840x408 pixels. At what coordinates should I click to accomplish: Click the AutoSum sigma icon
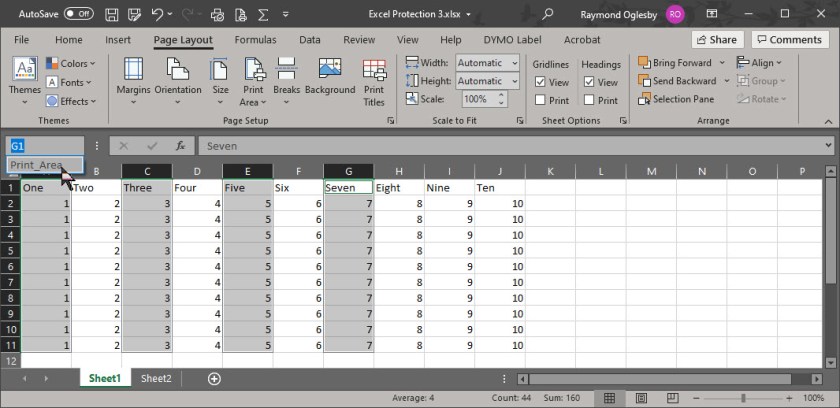(263, 14)
